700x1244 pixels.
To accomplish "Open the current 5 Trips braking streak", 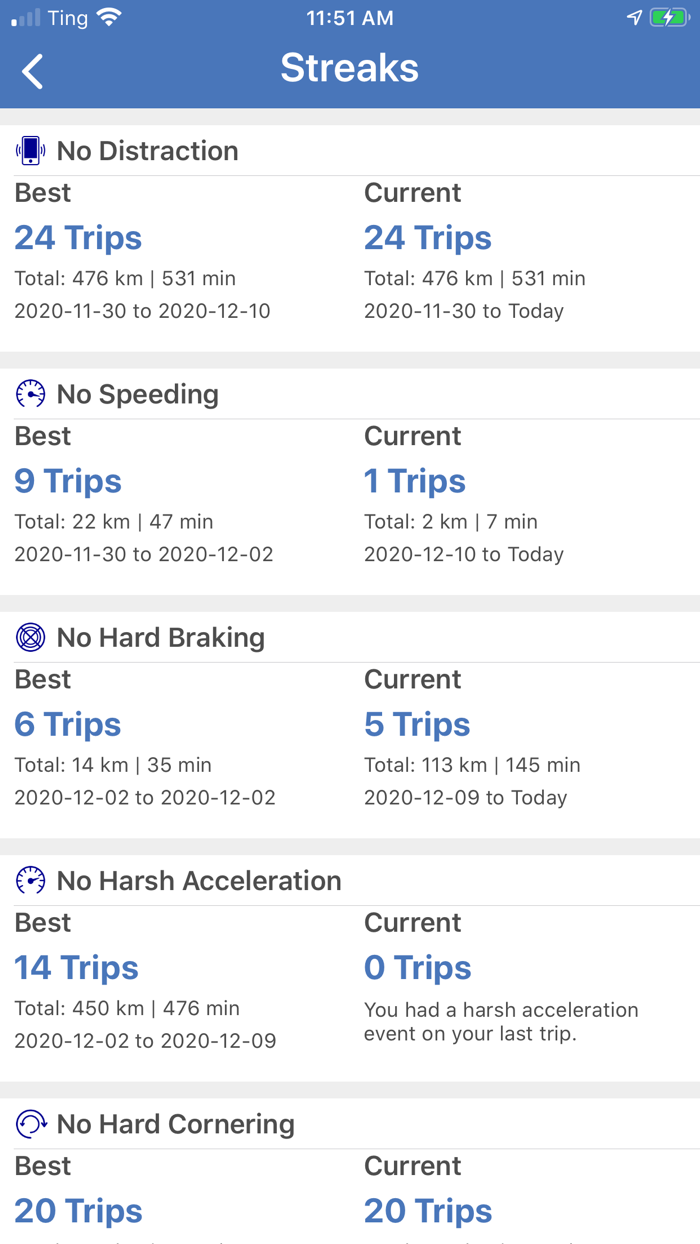I will [x=417, y=724].
